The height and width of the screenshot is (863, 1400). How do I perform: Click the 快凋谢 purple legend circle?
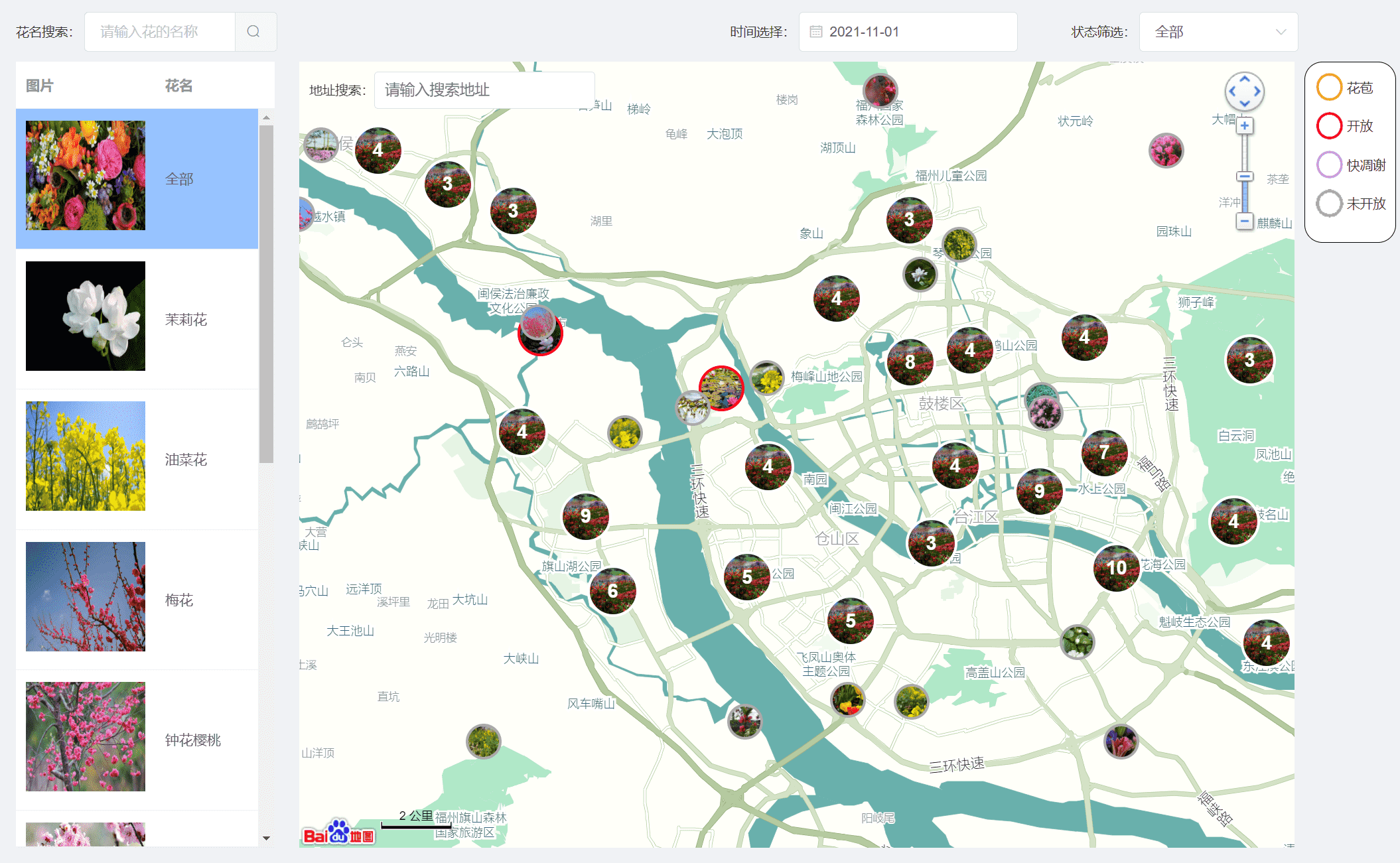coord(1329,165)
